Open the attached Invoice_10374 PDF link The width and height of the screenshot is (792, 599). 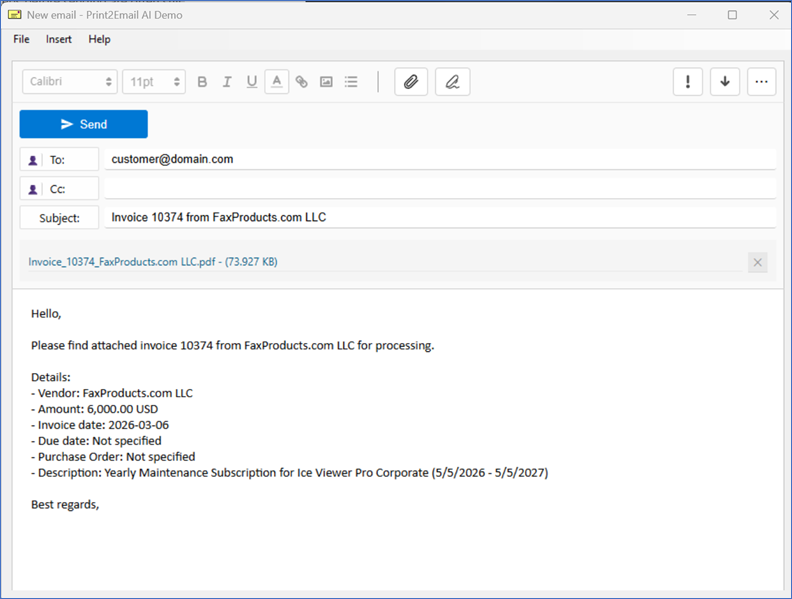pos(153,262)
